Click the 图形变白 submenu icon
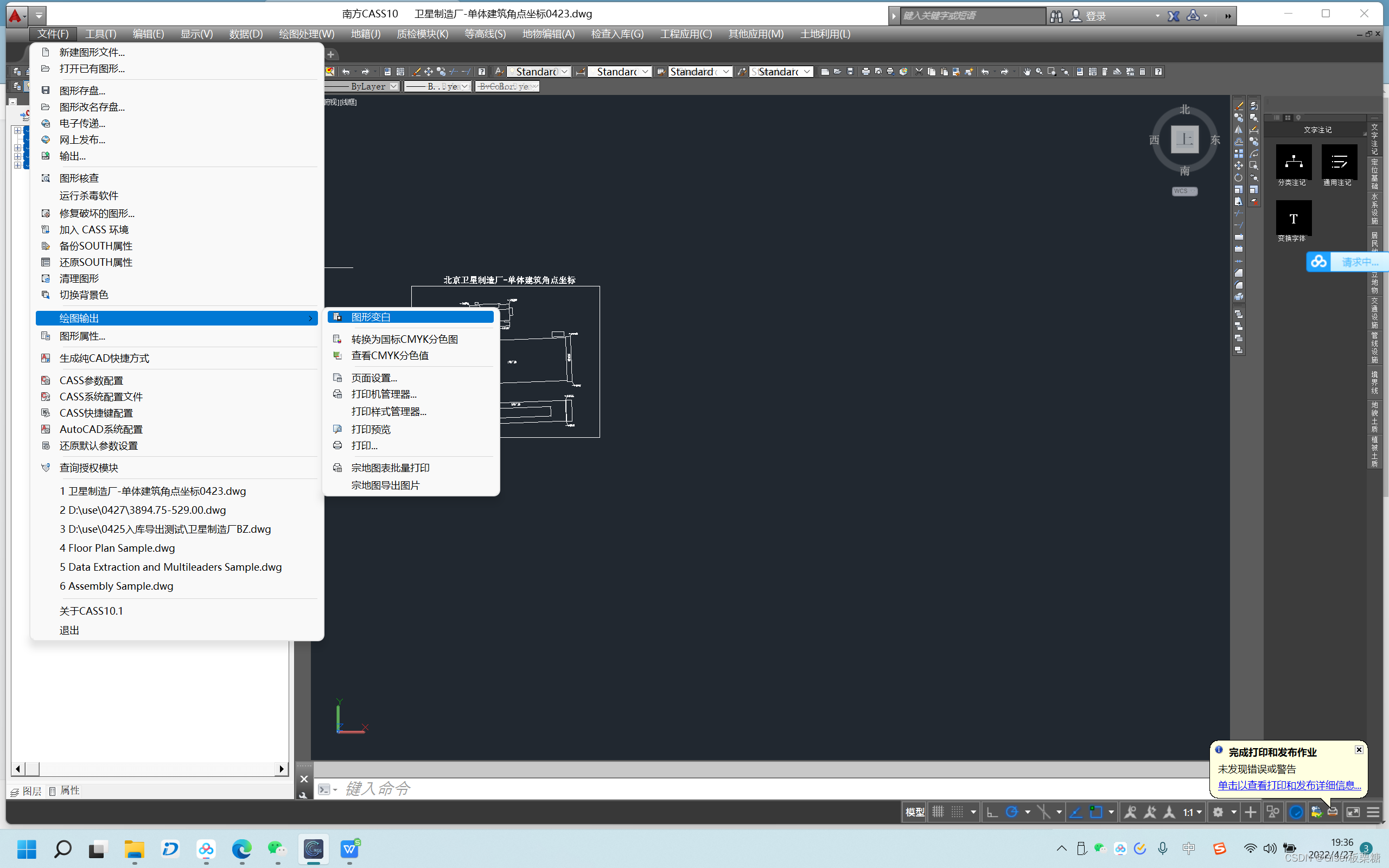The image size is (1389, 868). [x=337, y=317]
